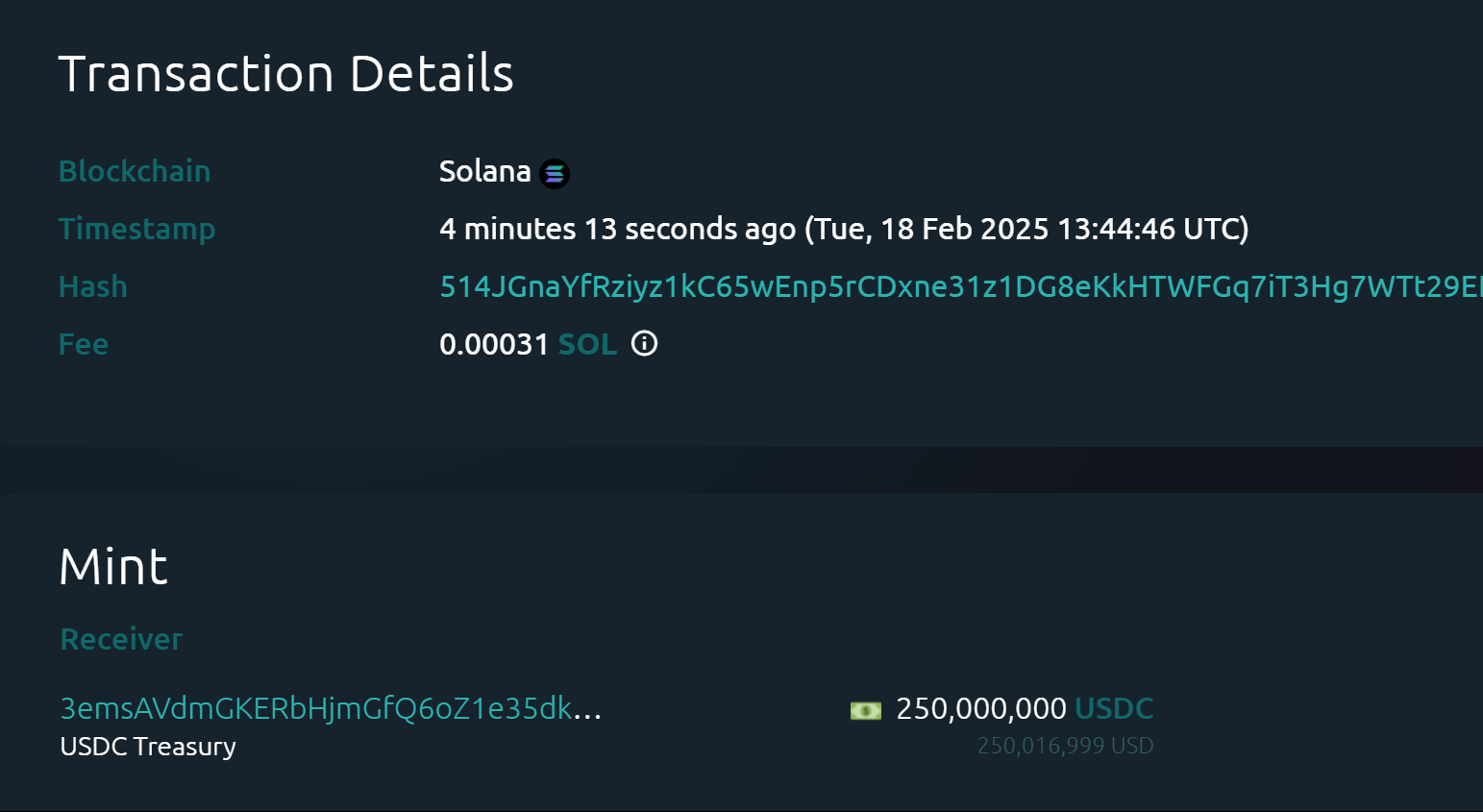
Task: Open the transaction hash 514JGnaYfRziyz link
Action: tap(865, 285)
